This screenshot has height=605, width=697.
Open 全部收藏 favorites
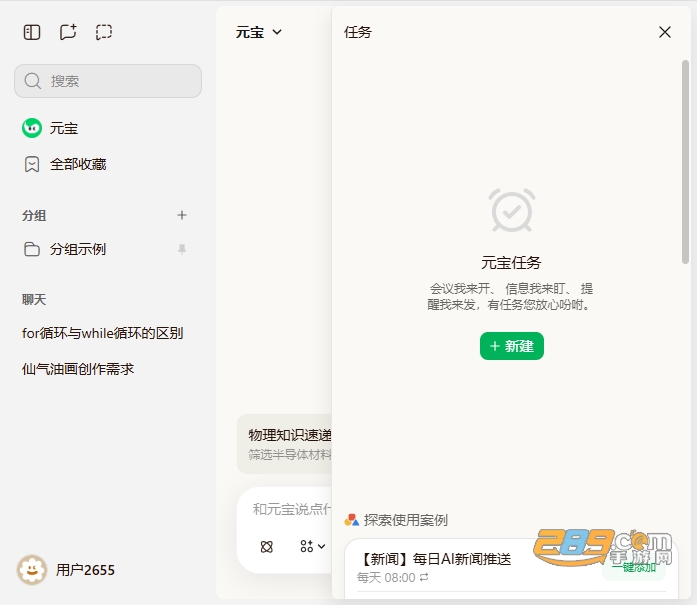coord(108,164)
